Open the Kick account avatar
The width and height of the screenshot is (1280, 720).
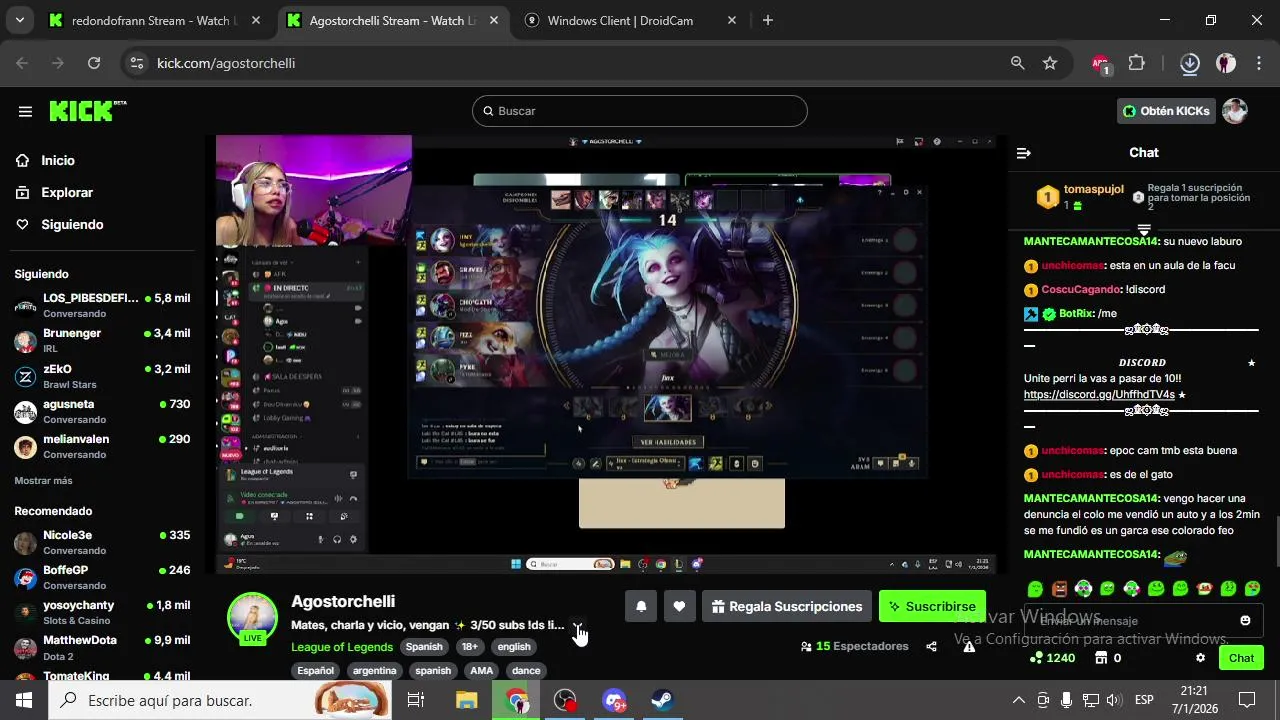[x=1235, y=111]
